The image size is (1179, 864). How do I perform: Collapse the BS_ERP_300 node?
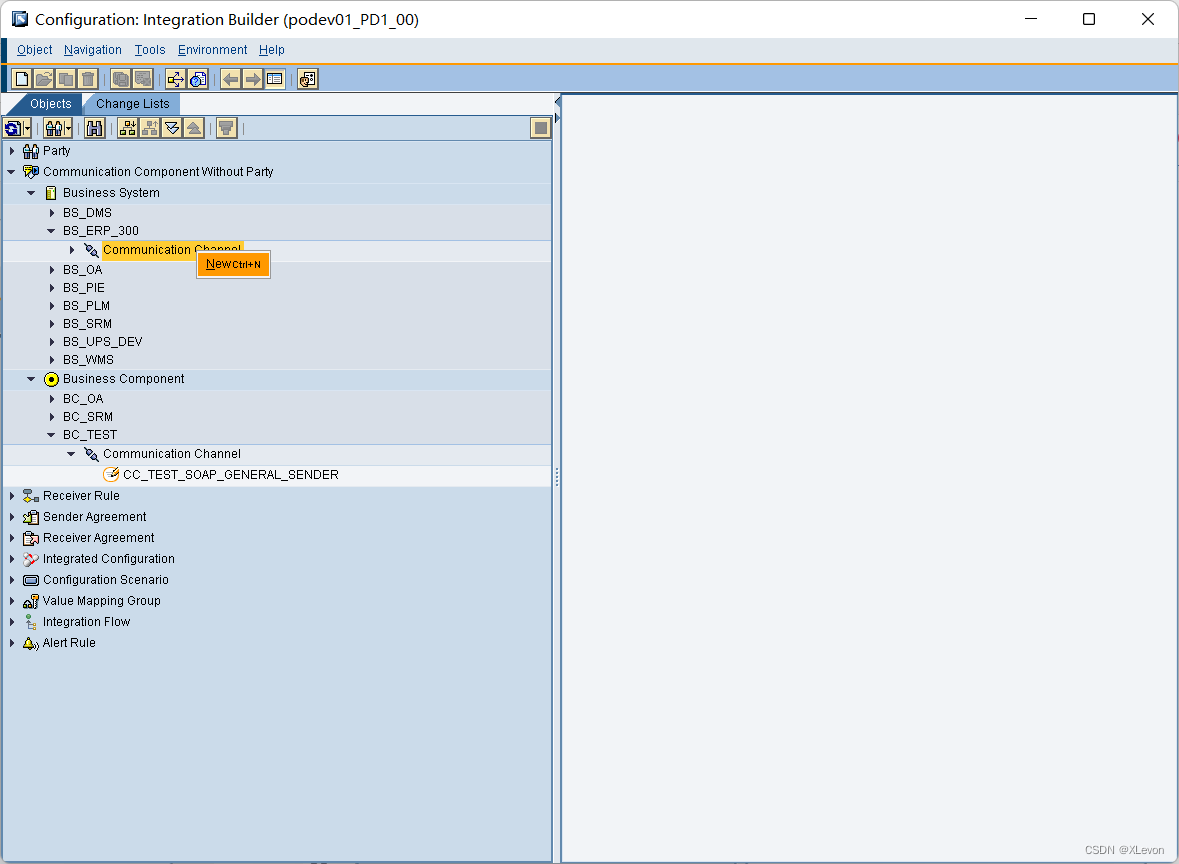tap(52, 231)
